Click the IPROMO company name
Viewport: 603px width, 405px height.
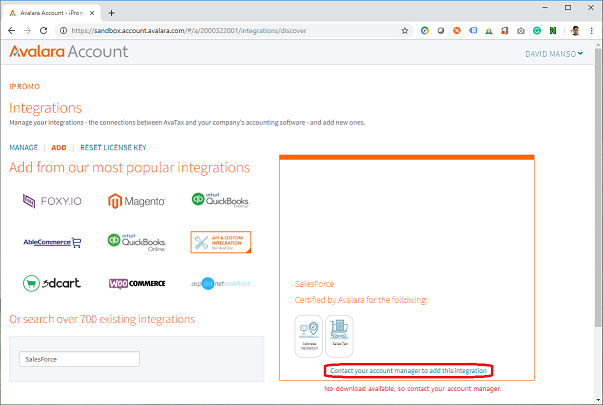click(25, 87)
